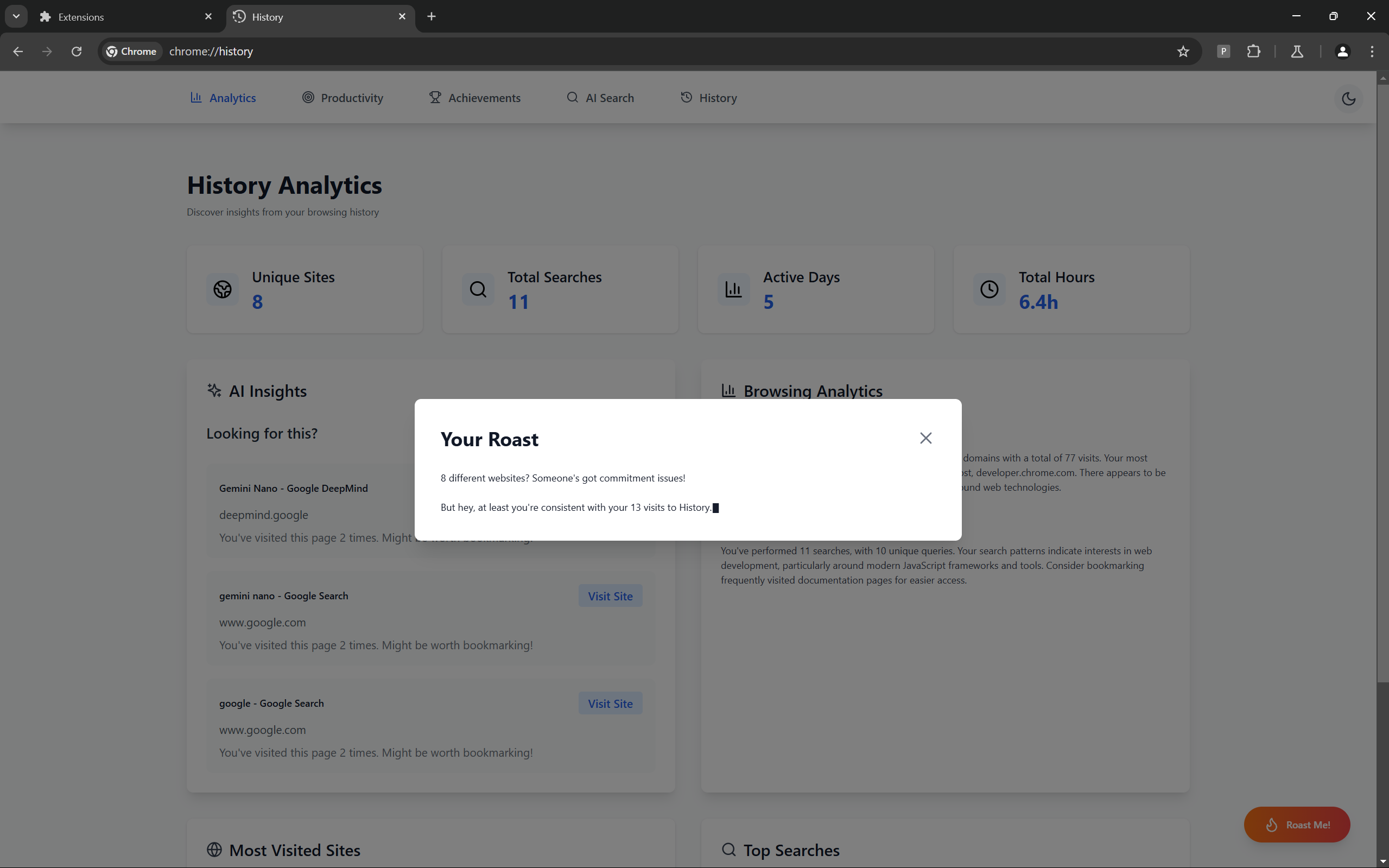Go to the History nav tab
This screenshot has width=1389, height=868.
click(x=709, y=98)
